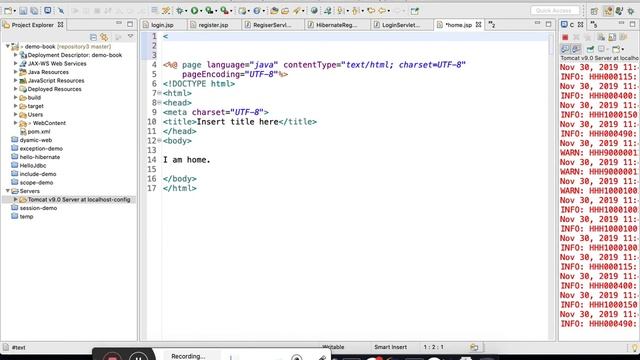Switch to the login.jsp tab

coord(162,25)
